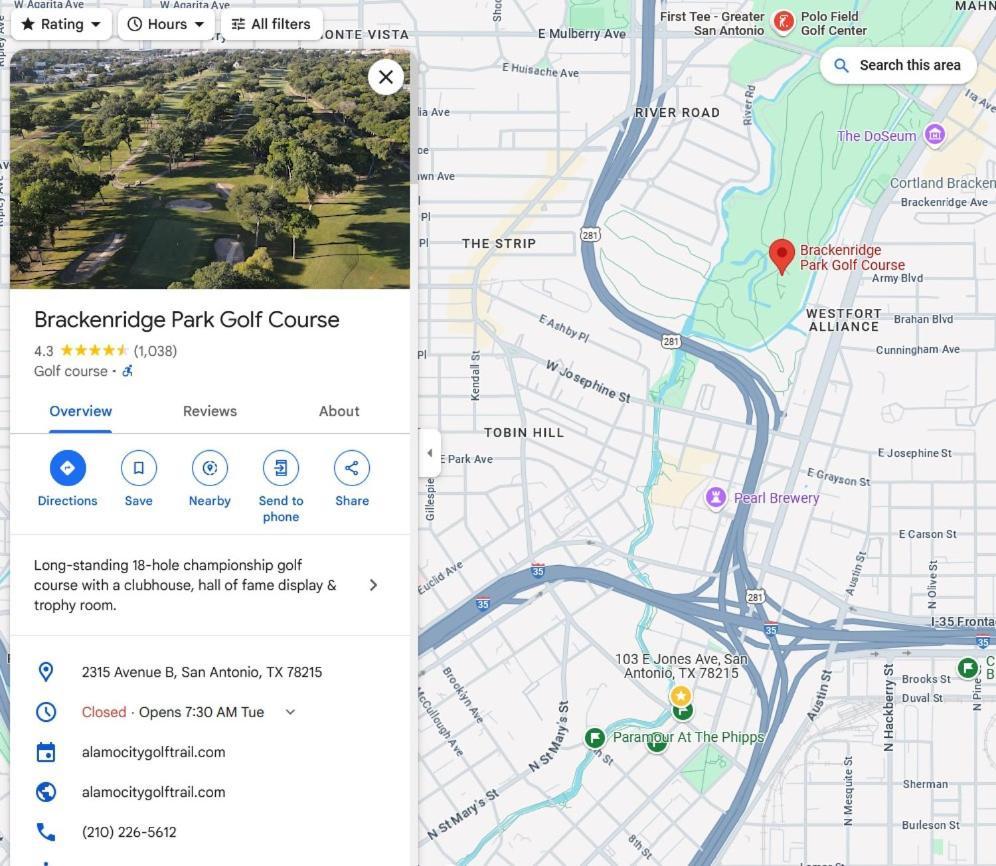Click the wheelchair accessibility icon
This screenshot has width=996, height=866.
[128, 371]
